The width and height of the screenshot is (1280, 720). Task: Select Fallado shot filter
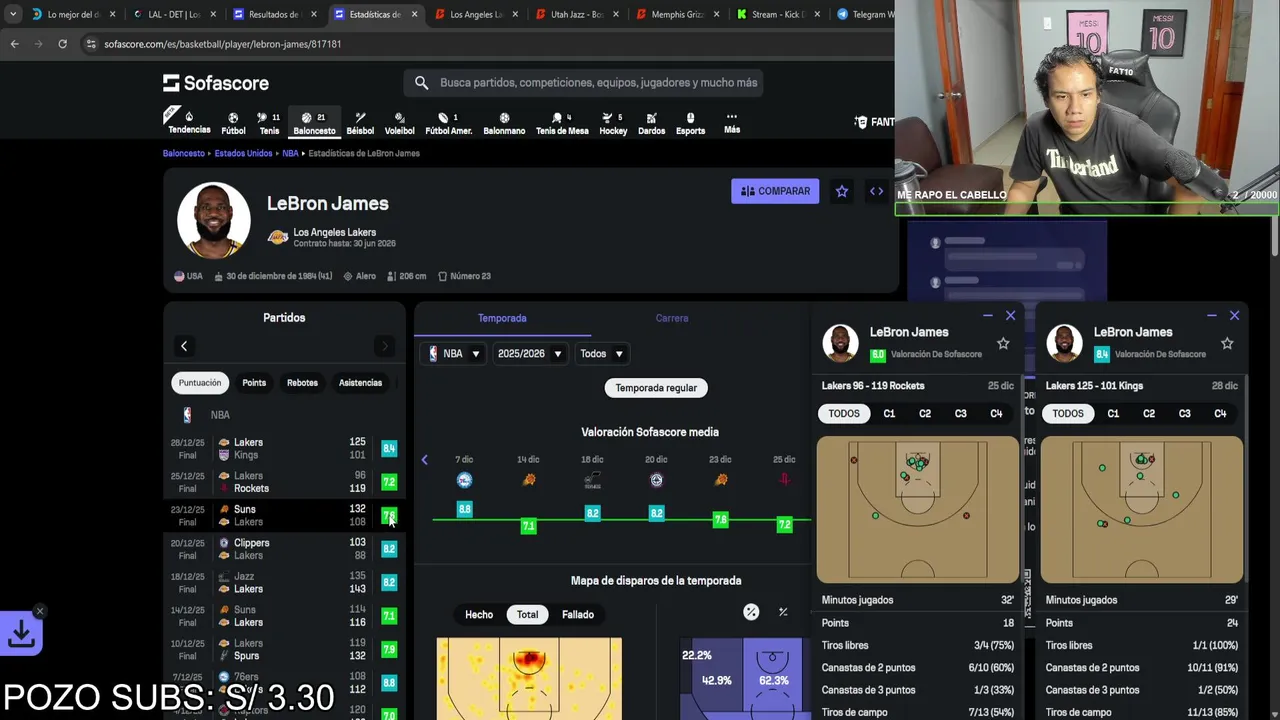click(578, 614)
